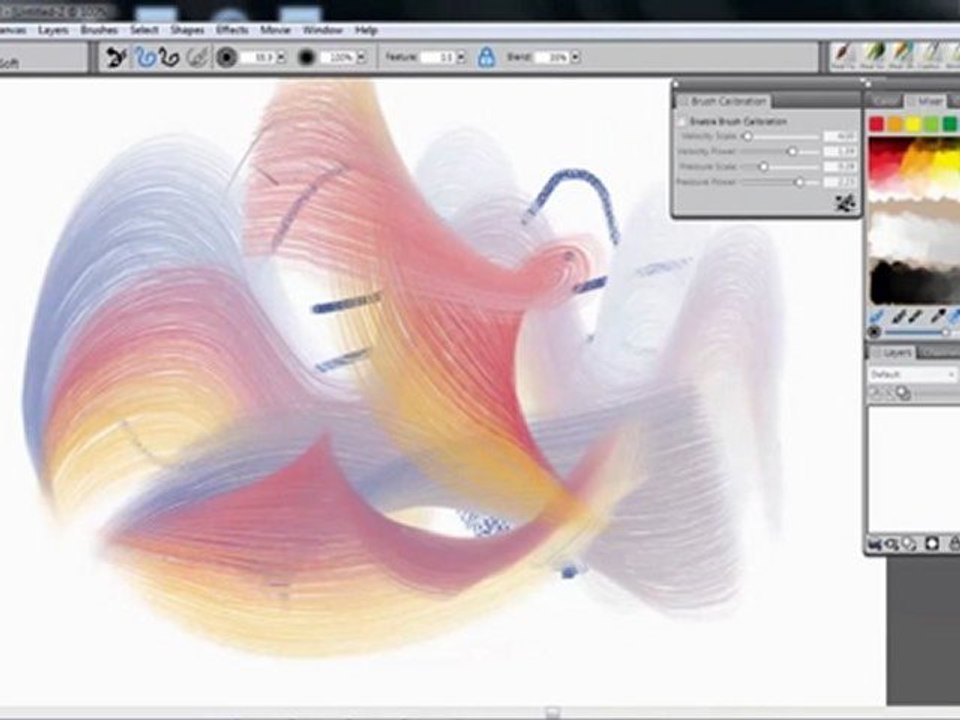Open the Opacity percentage dropdown arrow
960x720 pixels.
click(x=361, y=58)
